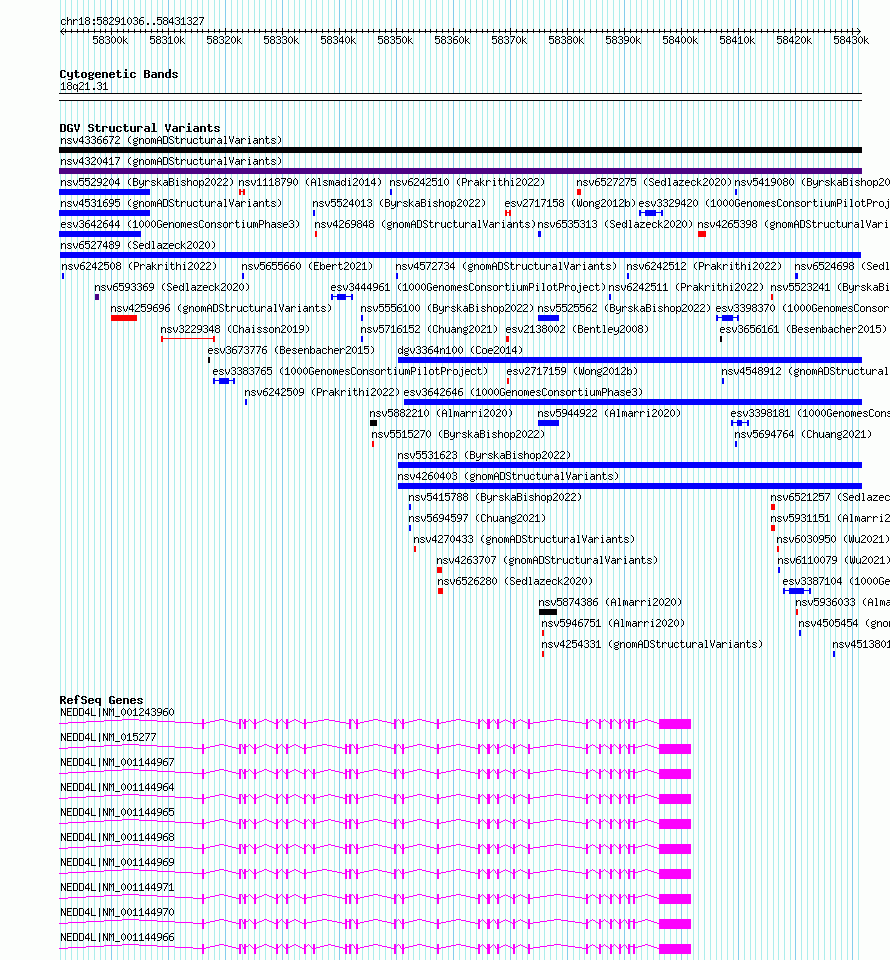The image size is (890, 960).
Task: Select nsv6535313 (Sedlazeck2020) label
Action: [x=615, y=224]
